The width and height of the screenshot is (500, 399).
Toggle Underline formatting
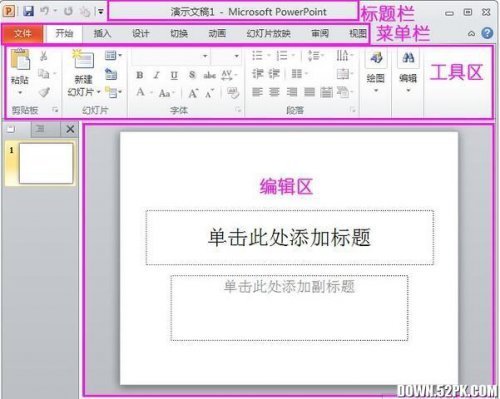(x=174, y=75)
